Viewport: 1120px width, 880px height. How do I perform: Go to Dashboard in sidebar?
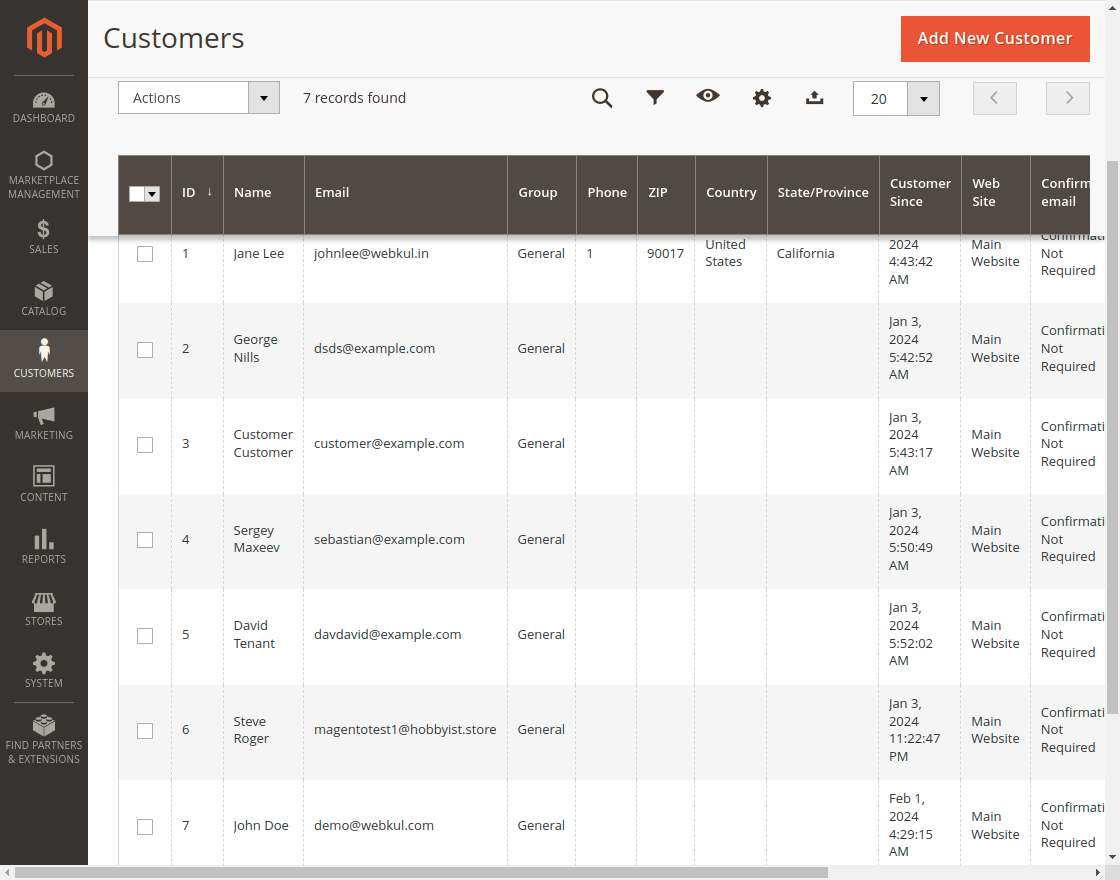click(44, 108)
